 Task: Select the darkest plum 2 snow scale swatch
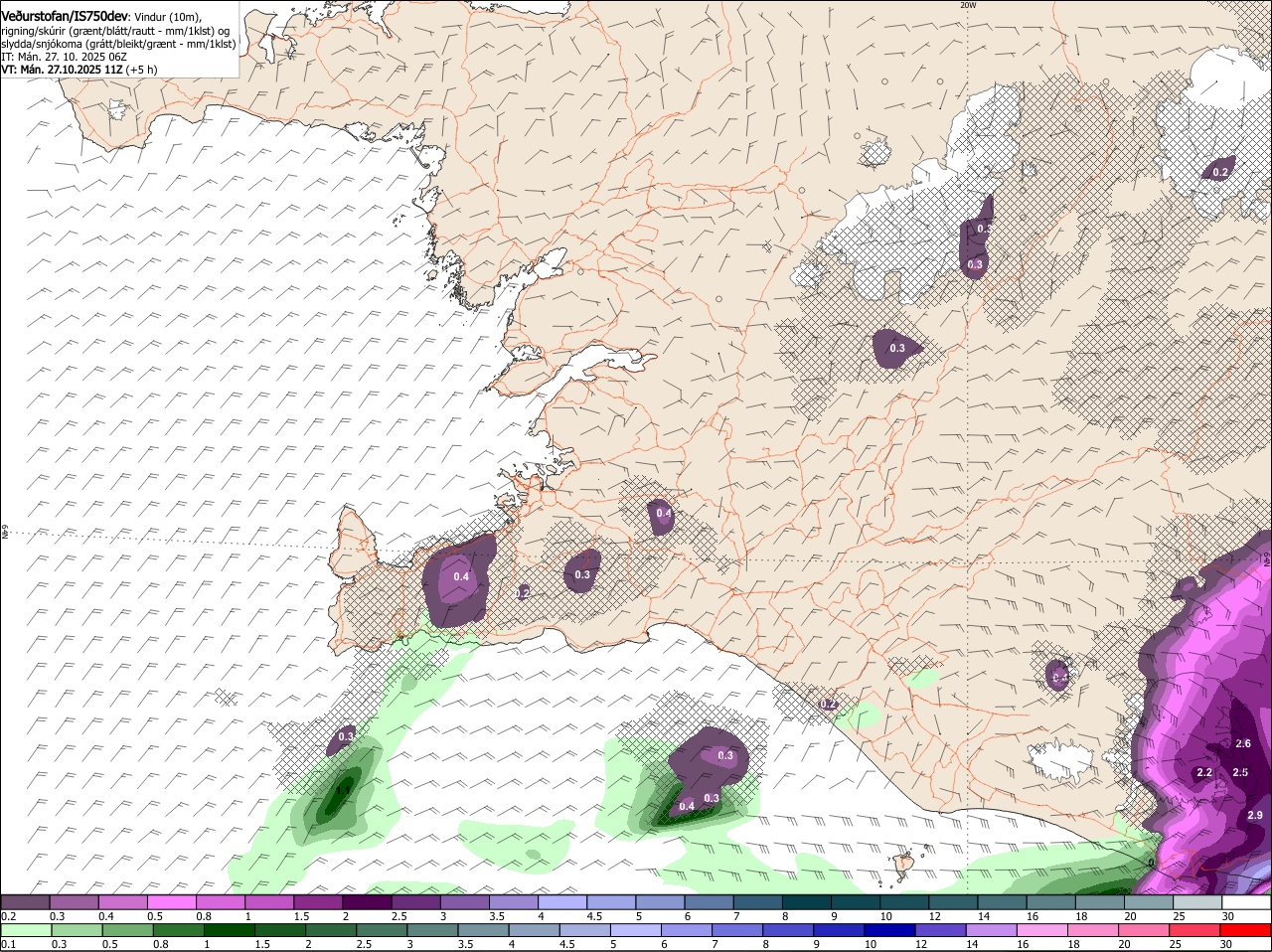pyautogui.click(x=367, y=902)
